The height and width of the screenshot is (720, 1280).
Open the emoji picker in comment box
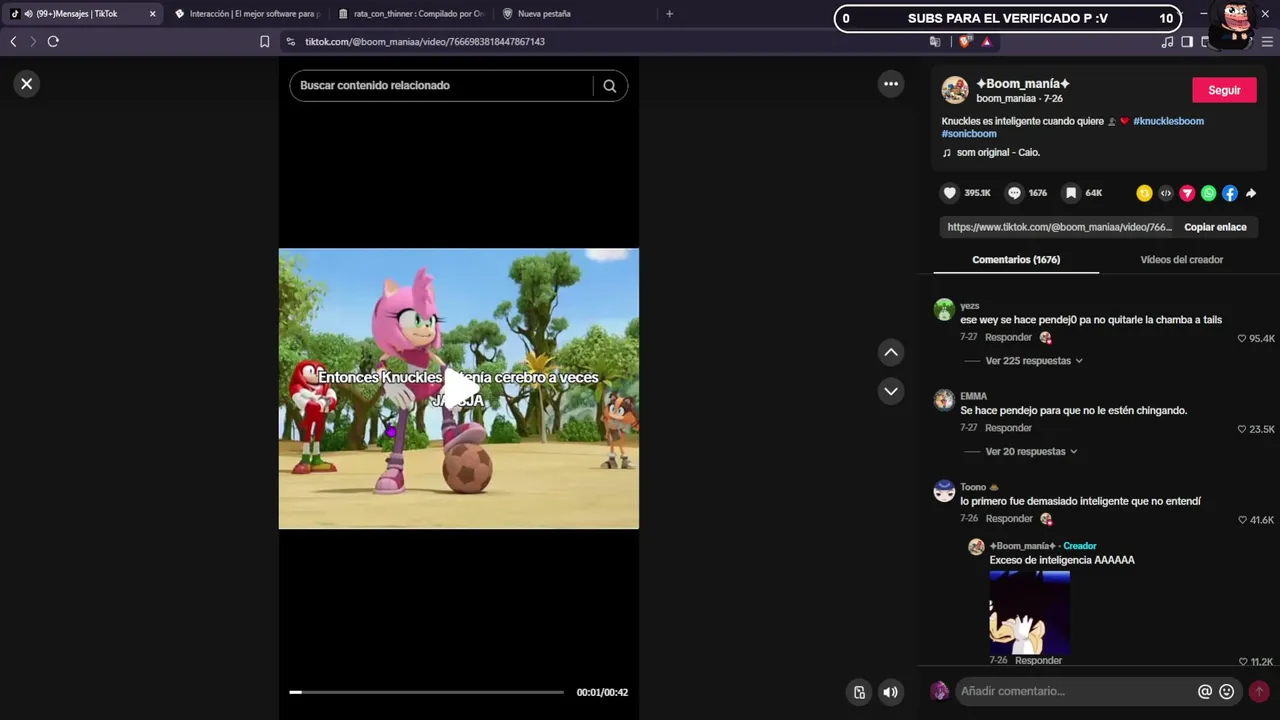pos(1227,691)
